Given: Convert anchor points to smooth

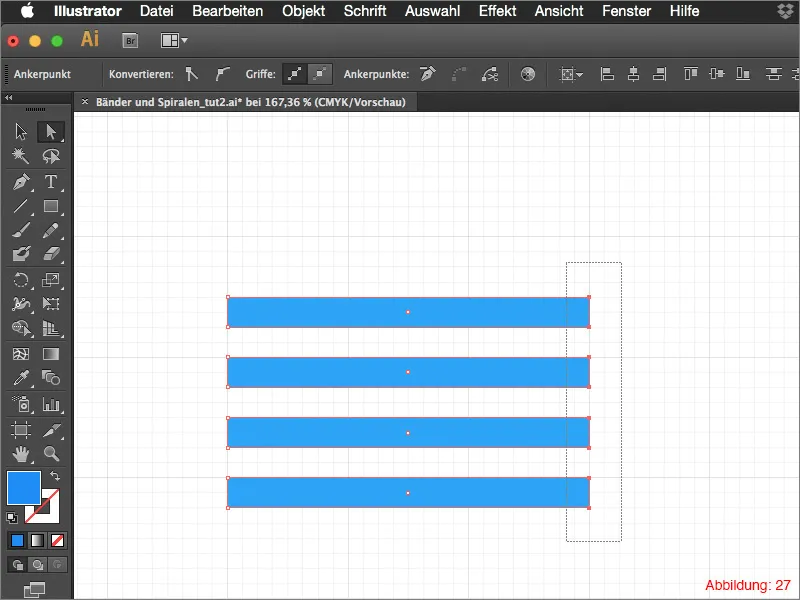Looking at the screenshot, I should point(222,74).
